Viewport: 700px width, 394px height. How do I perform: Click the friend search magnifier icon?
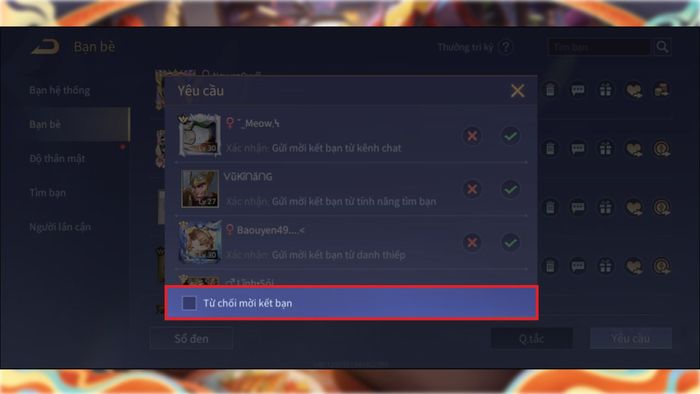point(662,47)
